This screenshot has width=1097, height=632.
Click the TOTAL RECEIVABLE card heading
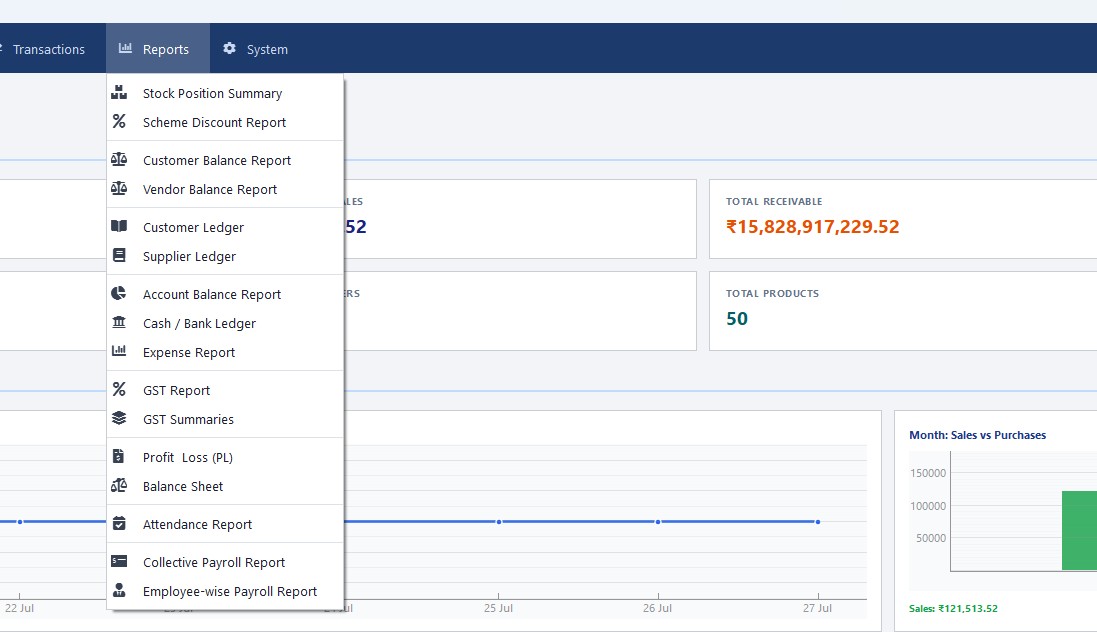774,202
